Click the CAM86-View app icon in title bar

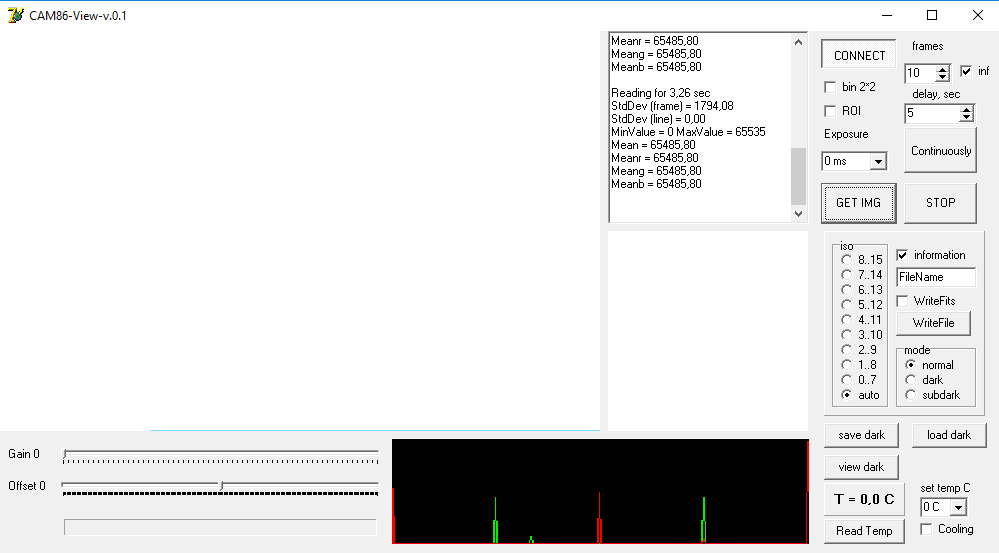(15, 15)
